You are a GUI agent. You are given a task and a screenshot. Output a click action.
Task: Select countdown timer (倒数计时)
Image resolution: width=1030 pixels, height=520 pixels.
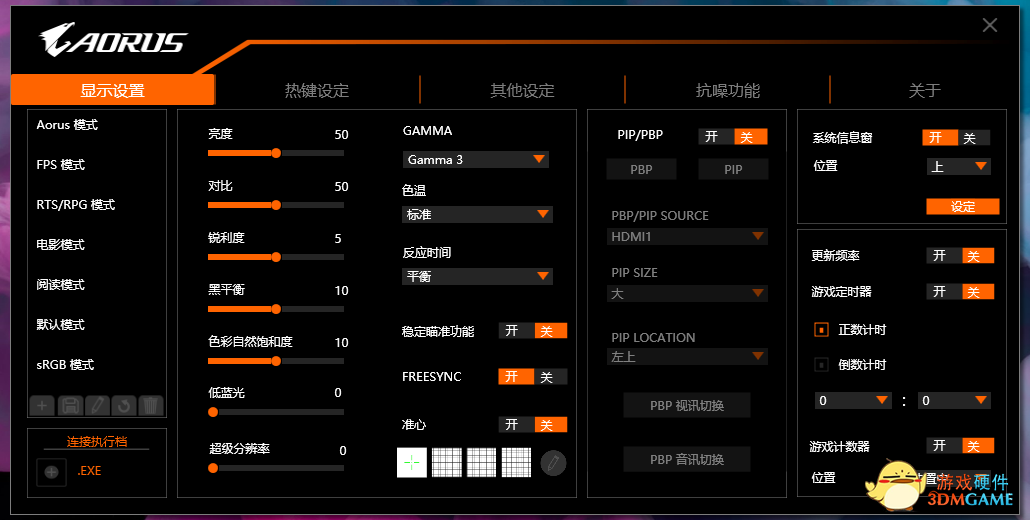tap(821, 364)
